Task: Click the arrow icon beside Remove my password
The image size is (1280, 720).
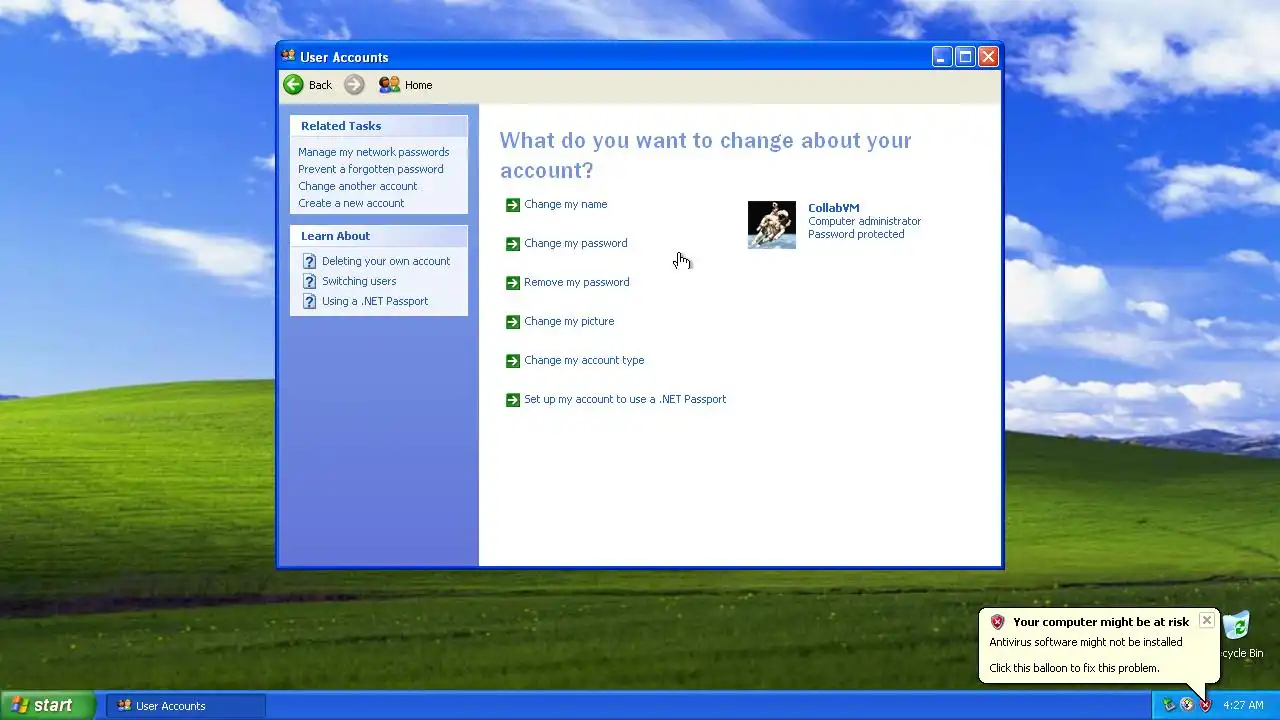Action: click(x=513, y=283)
